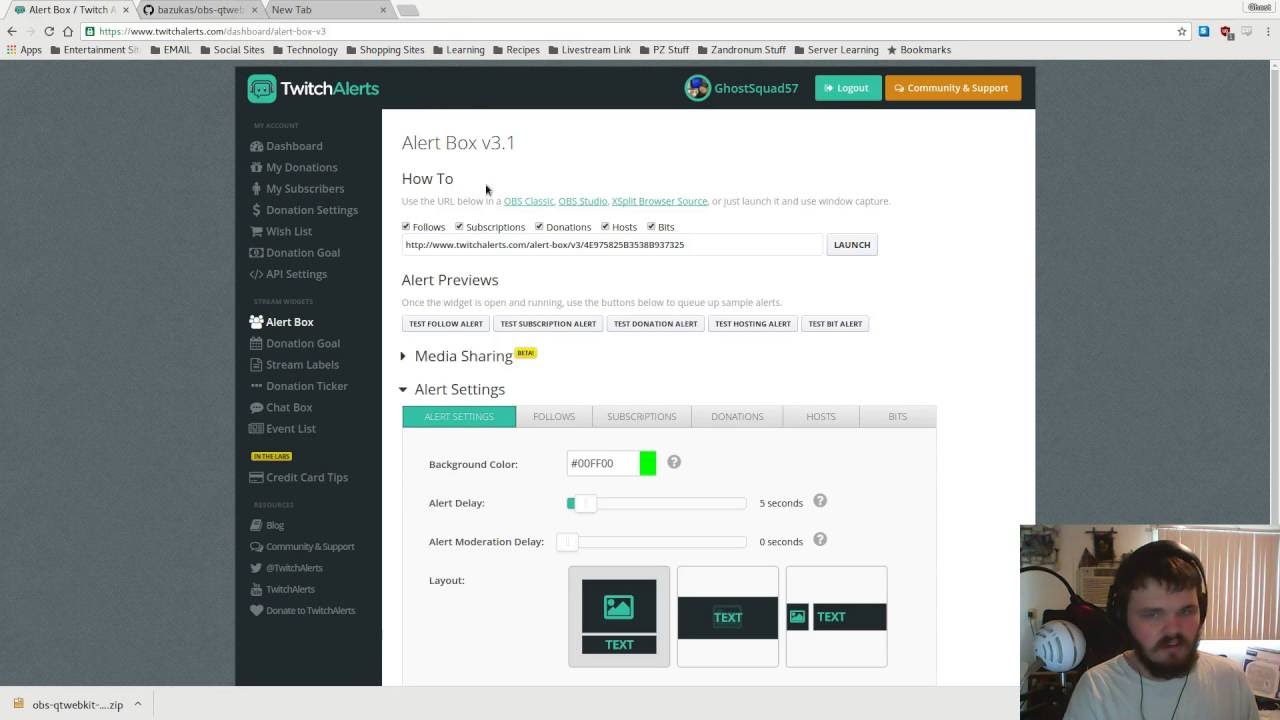
Task: Switch to the Donations settings tab
Action: click(x=737, y=416)
